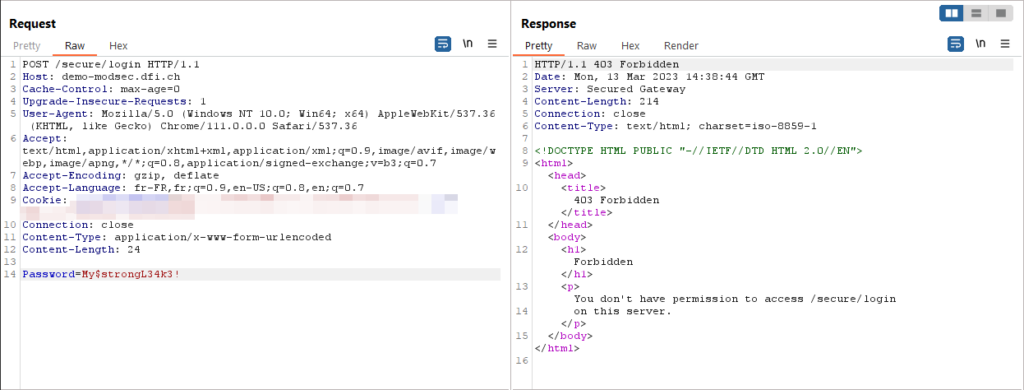Select top-bottom stacked layout icon
Screen dimensions: 1024x390
click(976, 13)
